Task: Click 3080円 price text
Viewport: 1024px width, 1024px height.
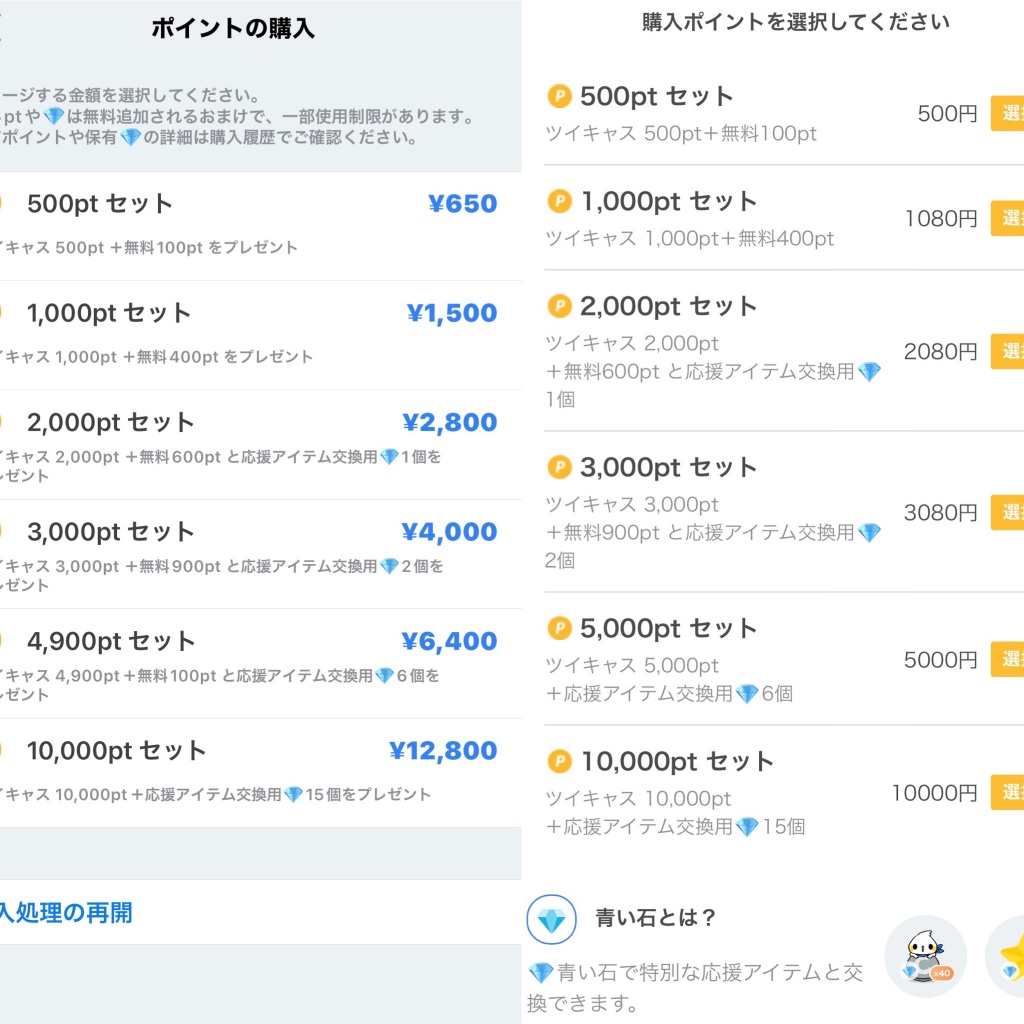Action: tap(940, 513)
